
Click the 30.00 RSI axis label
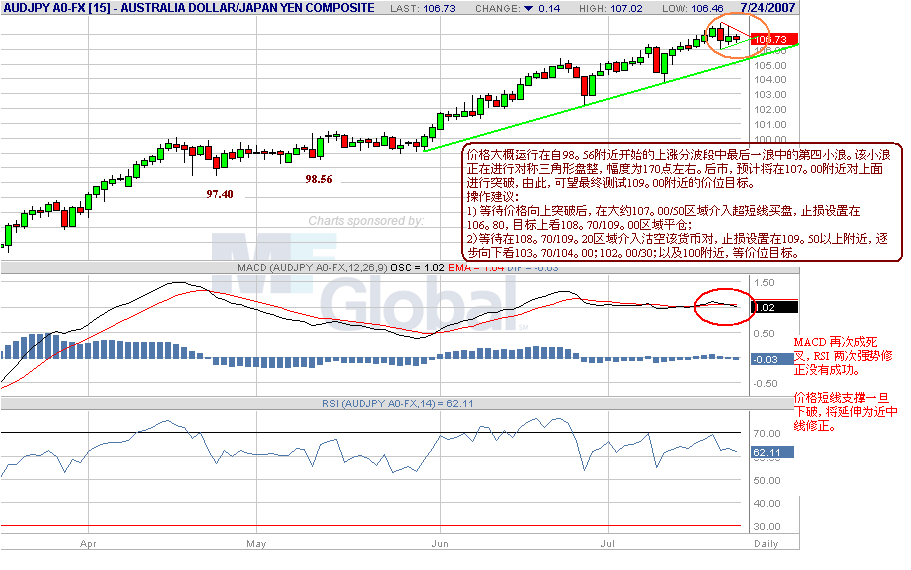[767, 527]
